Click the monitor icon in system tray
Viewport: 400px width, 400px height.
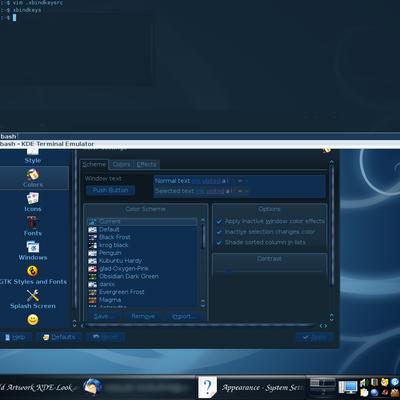tap(348, 387)
